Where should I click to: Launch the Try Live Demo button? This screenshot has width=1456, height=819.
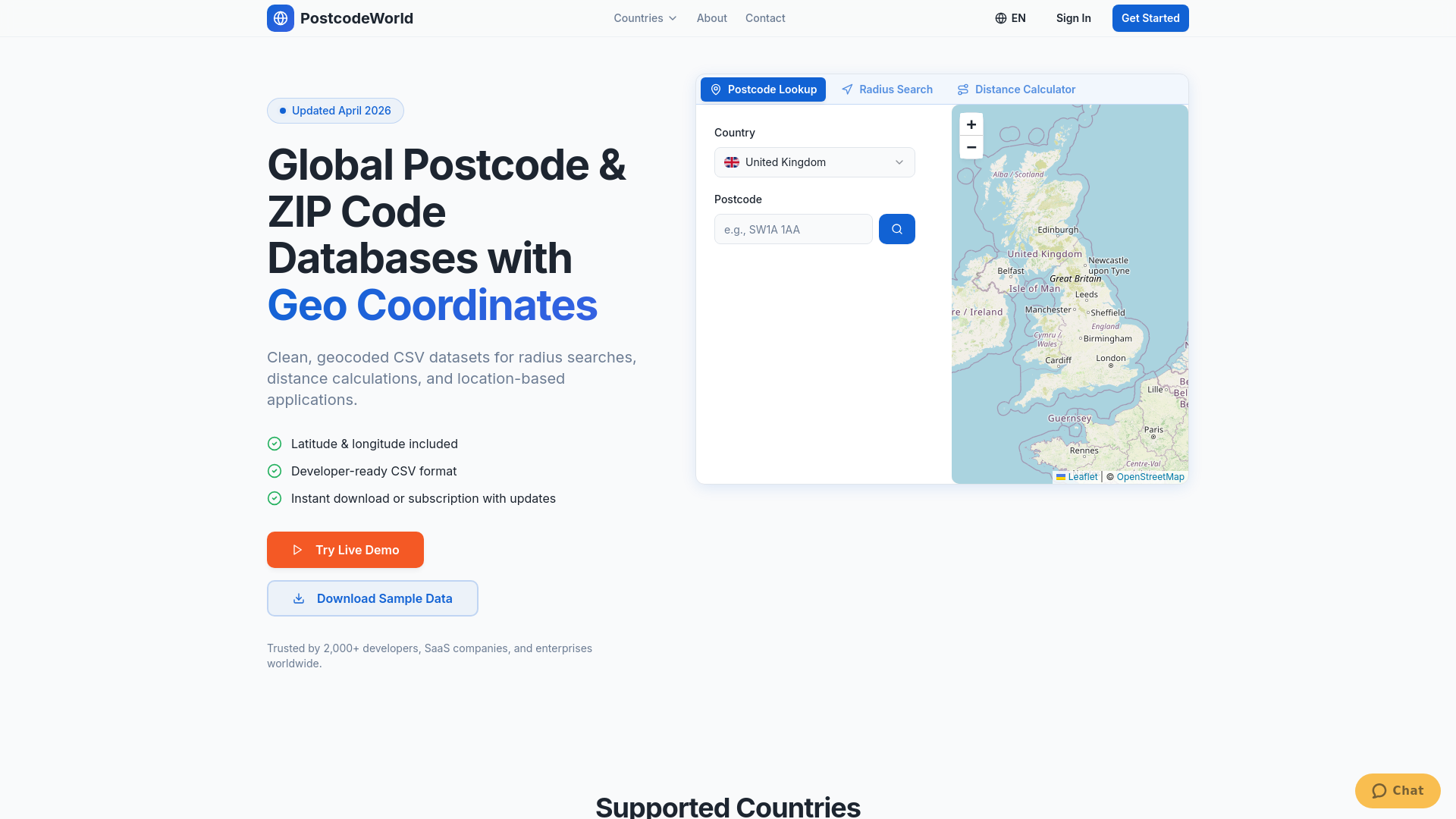tap(345, 550)
